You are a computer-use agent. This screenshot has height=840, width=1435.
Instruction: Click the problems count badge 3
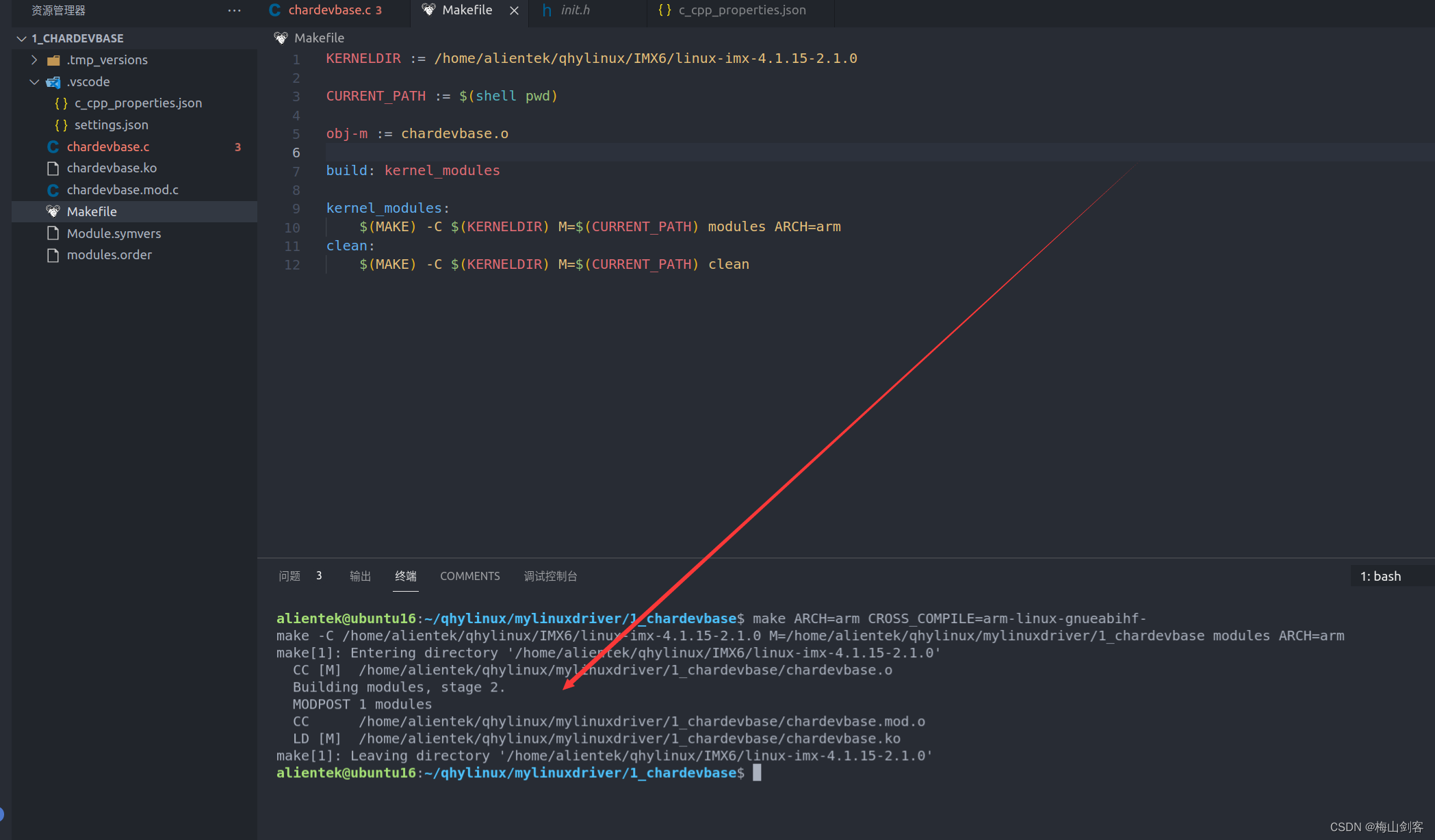click(x=319, y=576)
